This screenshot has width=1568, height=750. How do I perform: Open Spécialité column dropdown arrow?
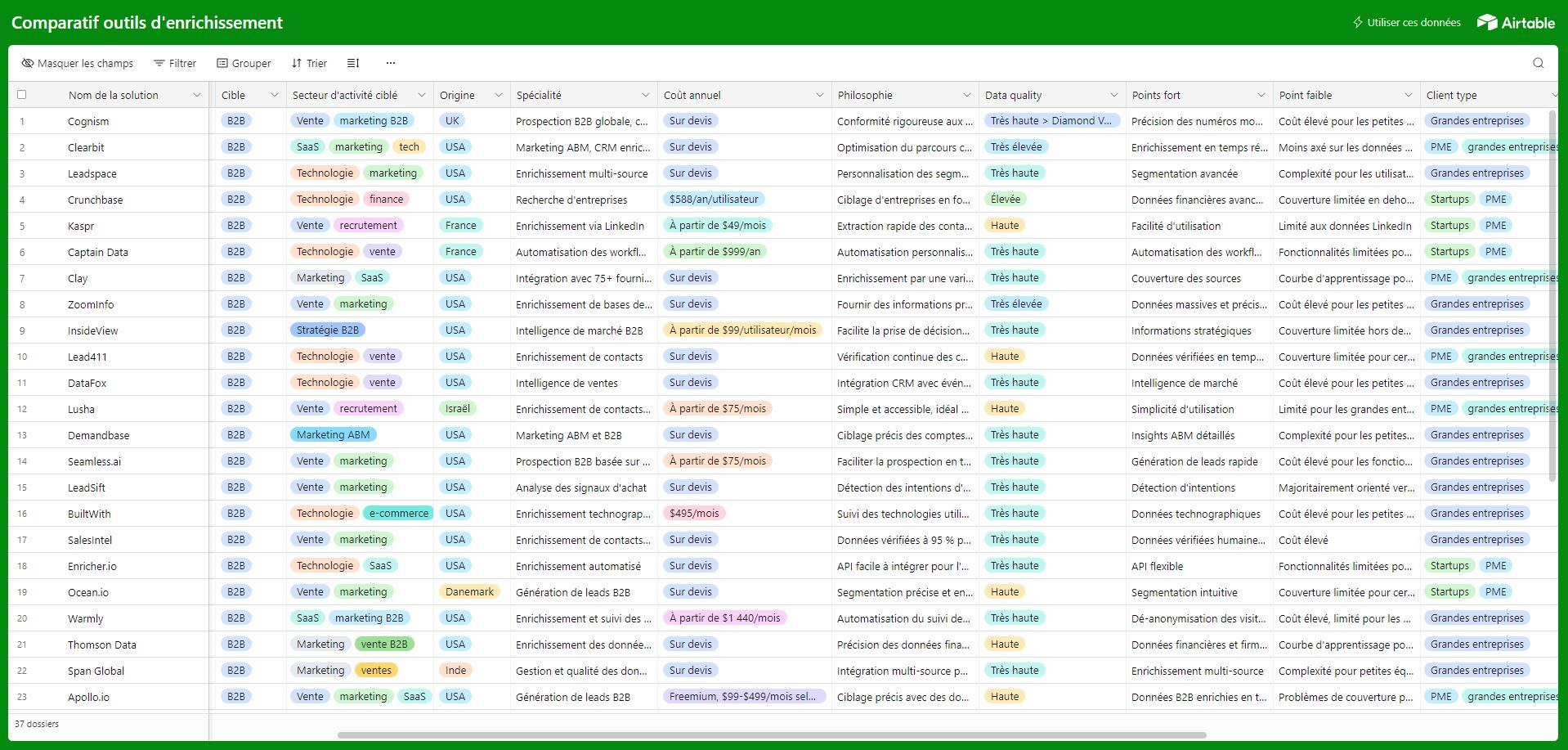(646, 95)
